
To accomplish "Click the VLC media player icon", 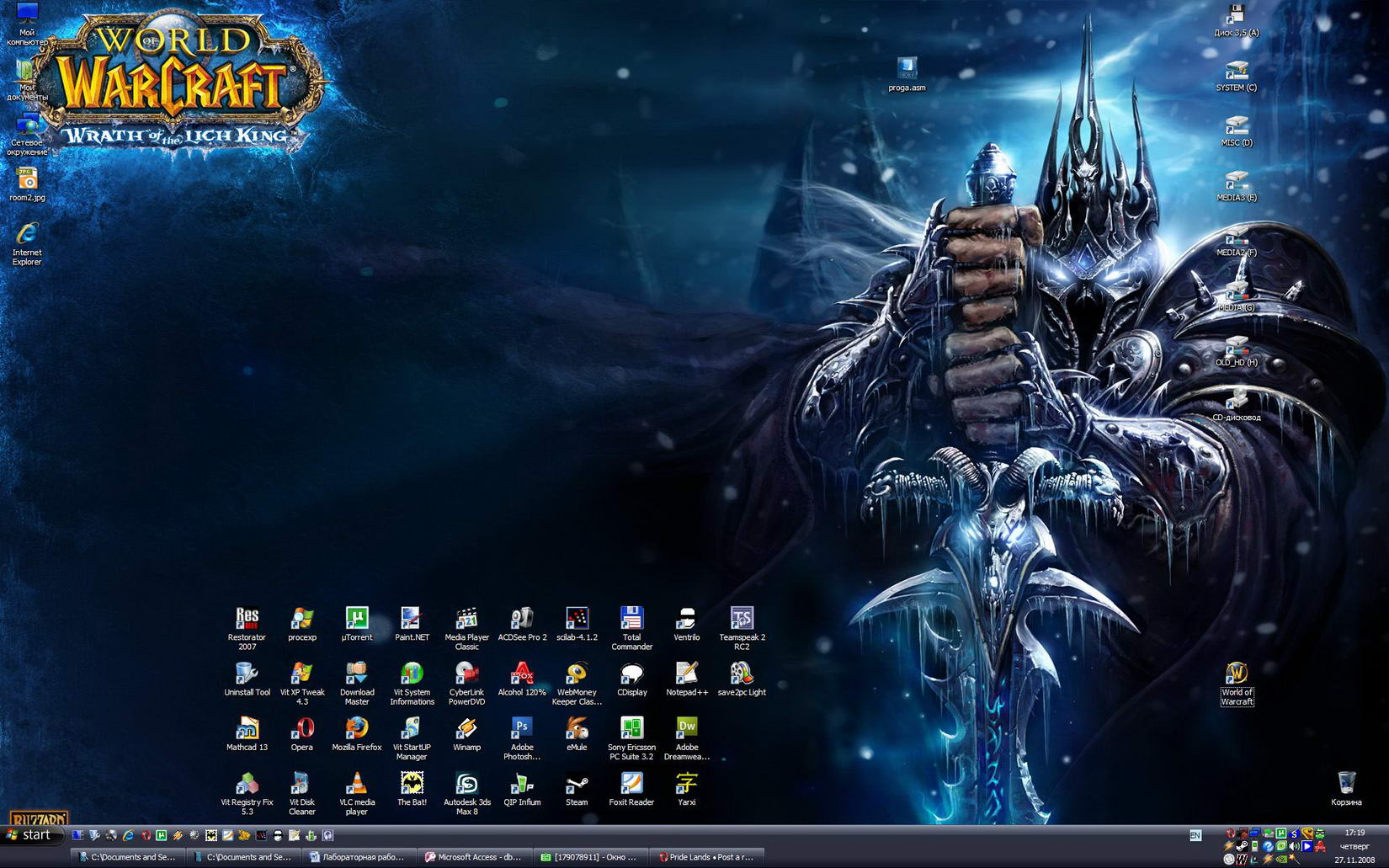I will pos(357,785).
